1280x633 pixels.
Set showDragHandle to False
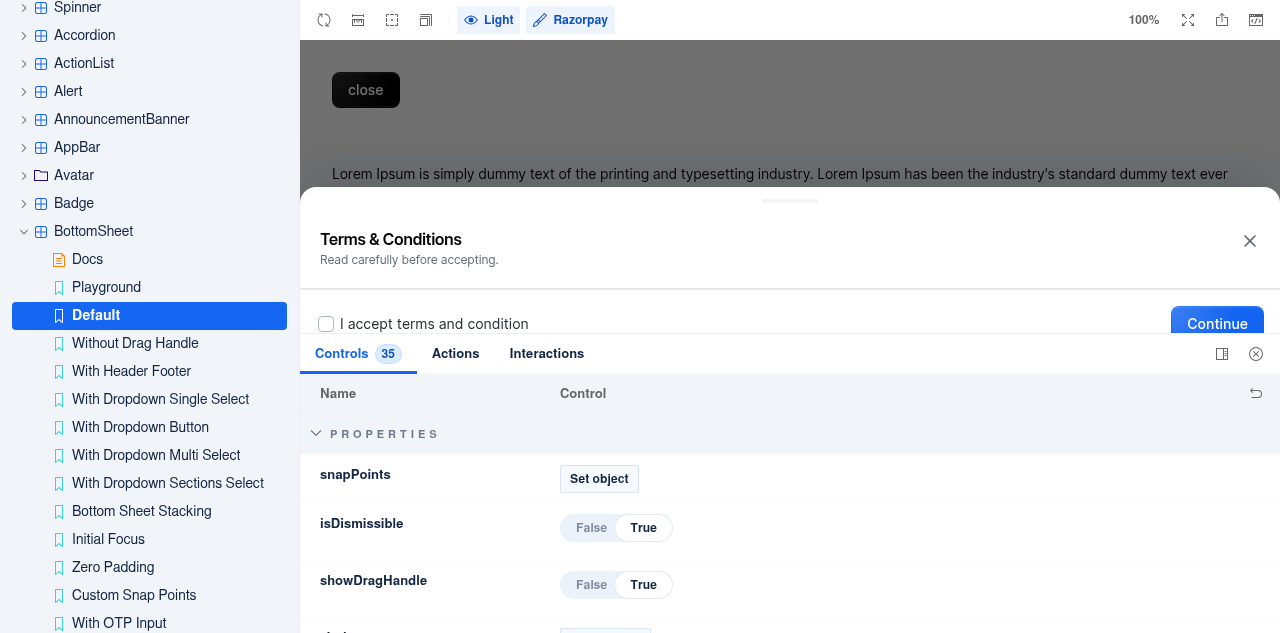591,585
